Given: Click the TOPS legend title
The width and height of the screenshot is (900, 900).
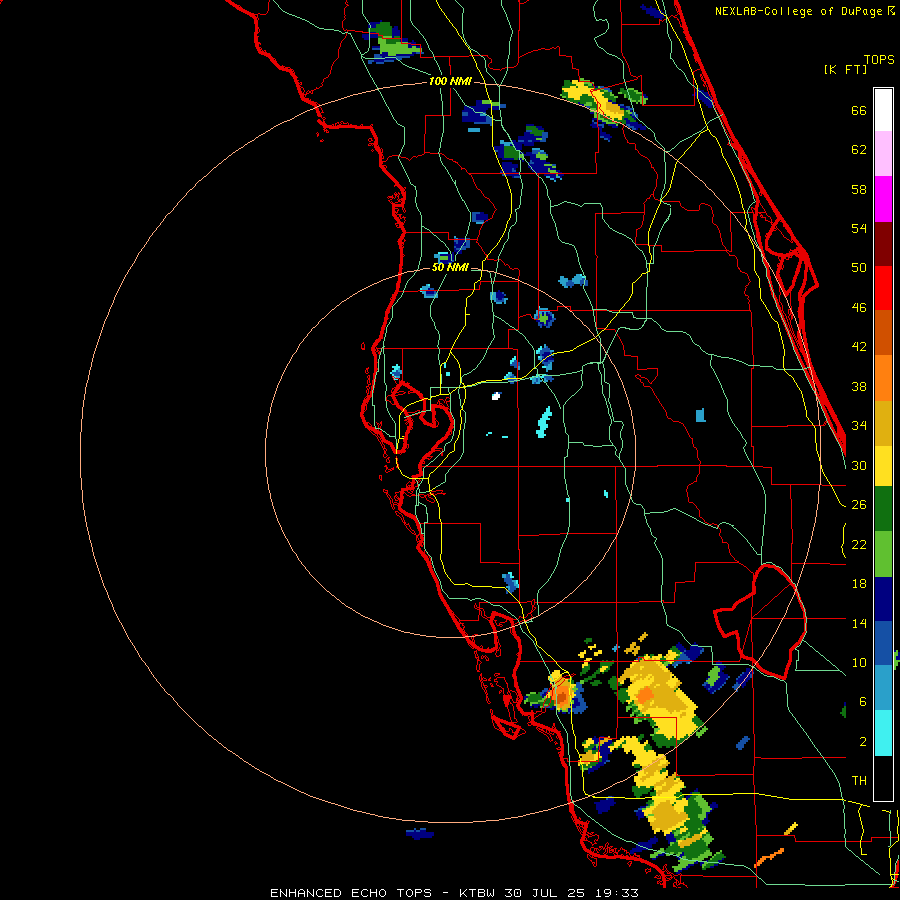Looking at the screenshot, I should point(879,59).
